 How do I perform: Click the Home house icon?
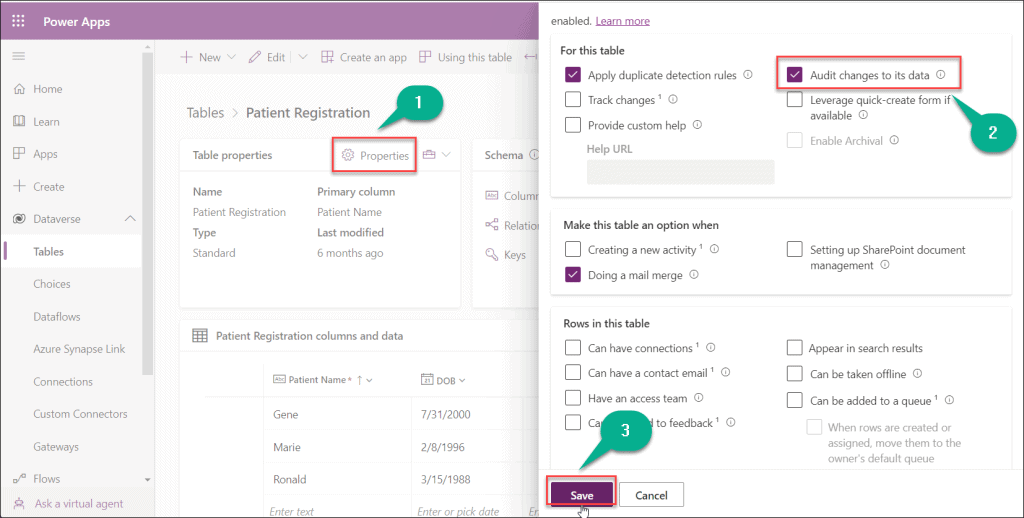tap(19, 89)
